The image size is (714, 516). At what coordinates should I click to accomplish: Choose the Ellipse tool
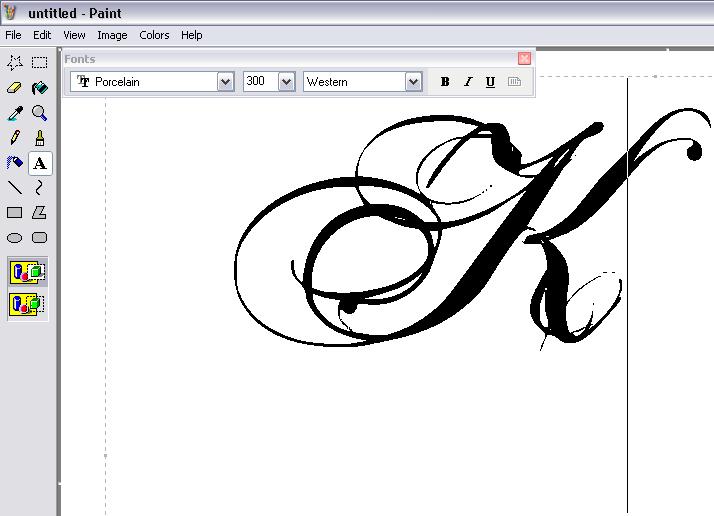[15, 238]
